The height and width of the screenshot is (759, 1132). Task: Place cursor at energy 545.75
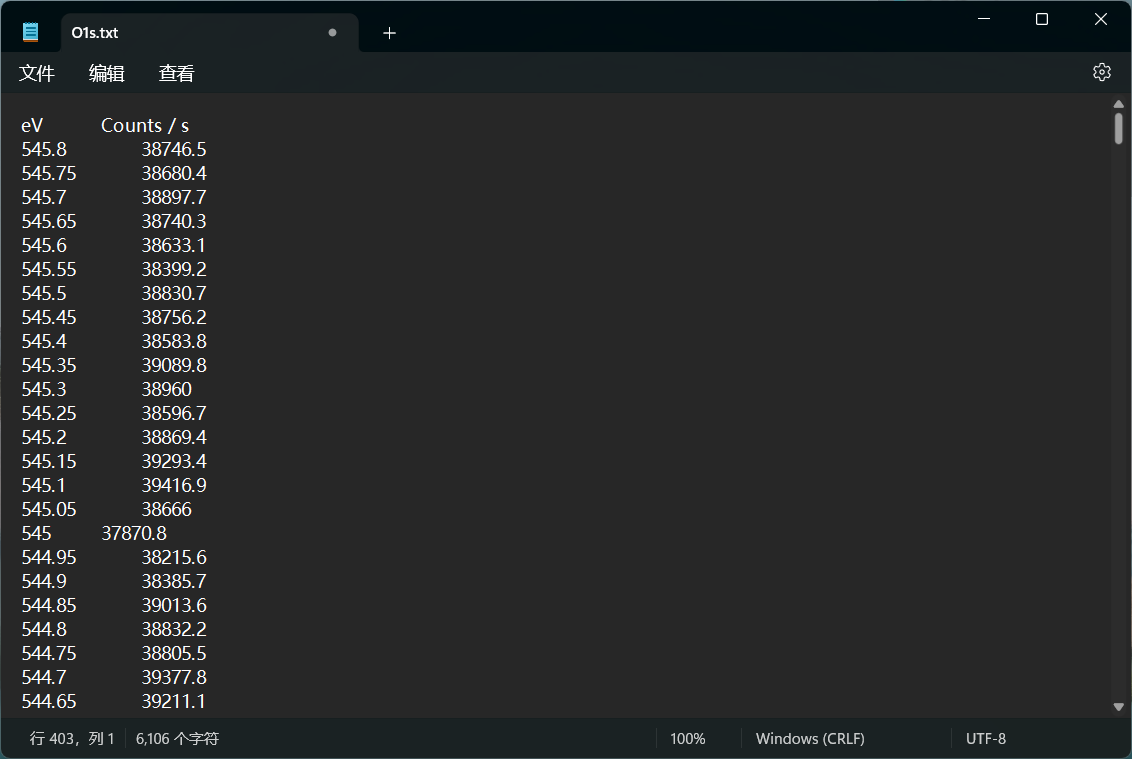tap(48, 173)
